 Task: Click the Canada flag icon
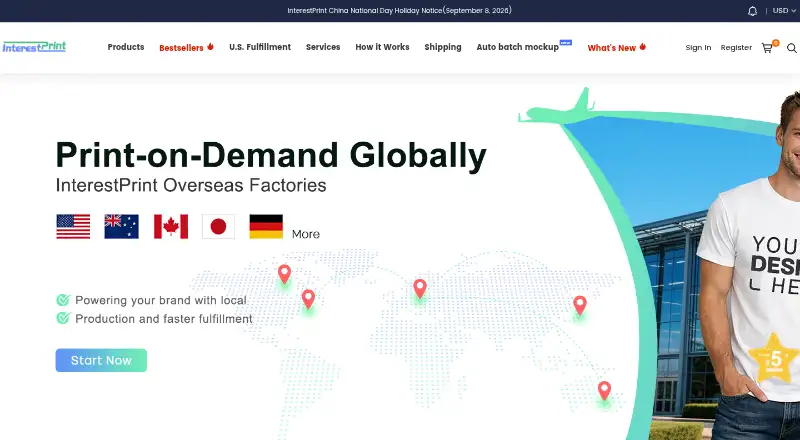(x=171, y=227)
